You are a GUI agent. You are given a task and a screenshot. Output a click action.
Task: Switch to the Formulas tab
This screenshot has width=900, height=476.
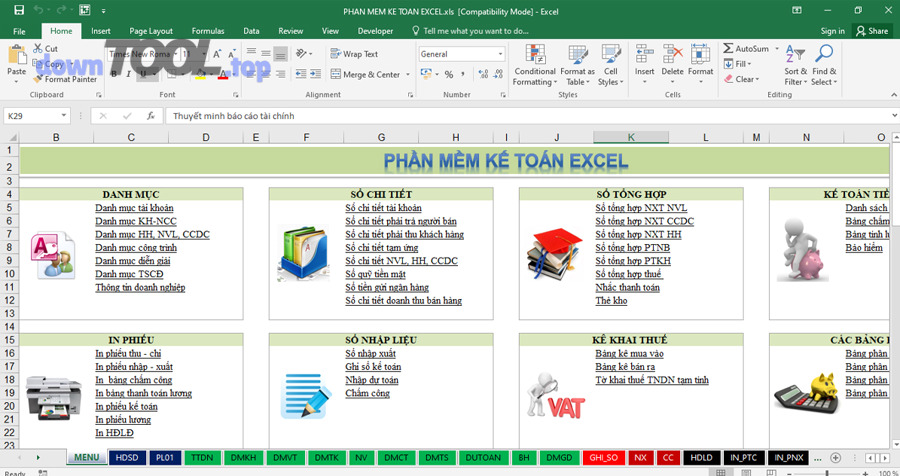coord(208,31)
